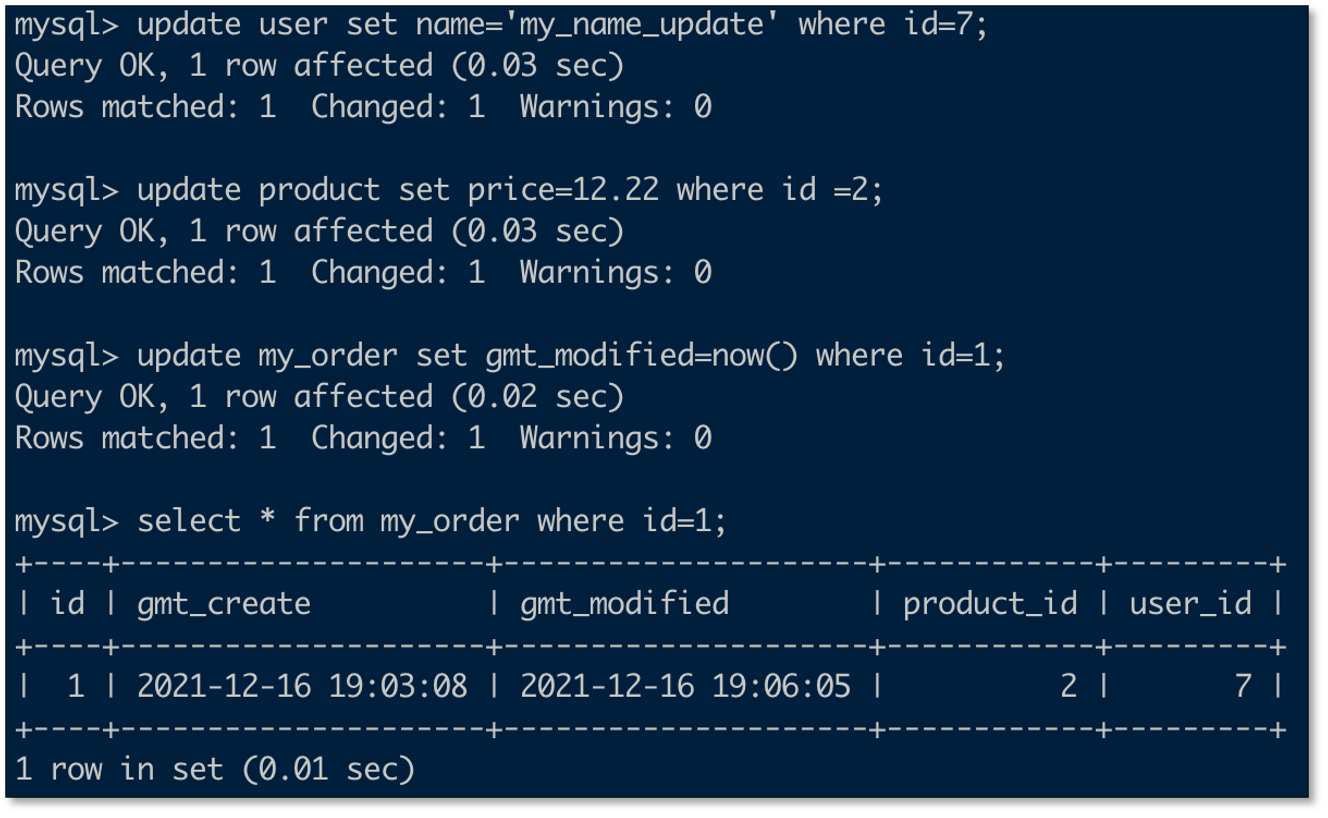This screenshot has height=818, width=1328.
Task: Click the word 'product' in second update
Action: click(319, 190)
